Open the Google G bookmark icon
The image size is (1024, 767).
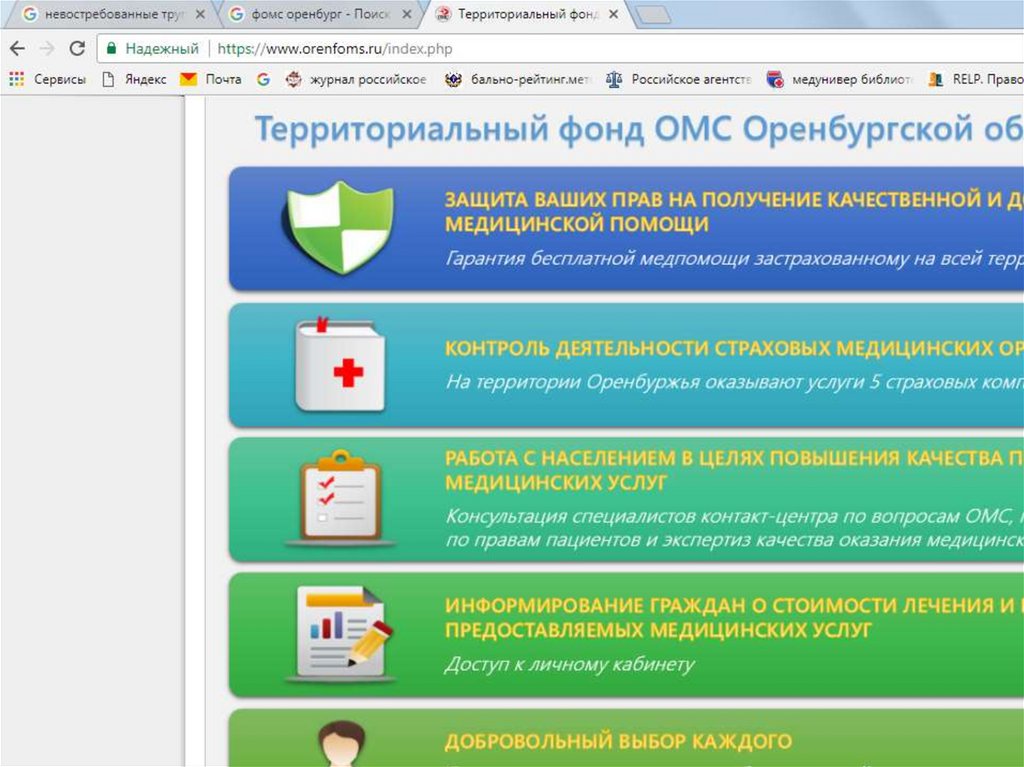click(263, 79)
